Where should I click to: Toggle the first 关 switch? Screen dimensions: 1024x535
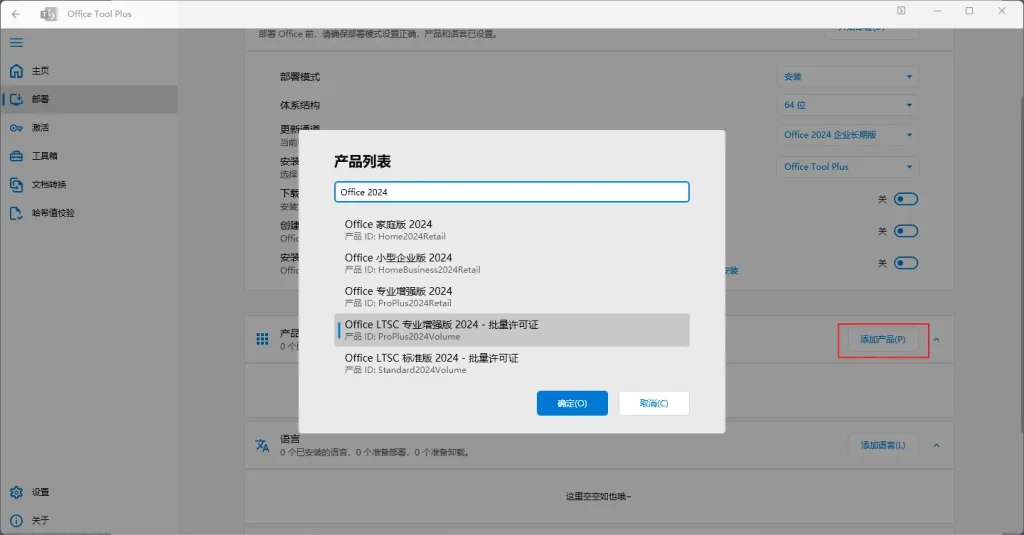(x=906, y=199)
